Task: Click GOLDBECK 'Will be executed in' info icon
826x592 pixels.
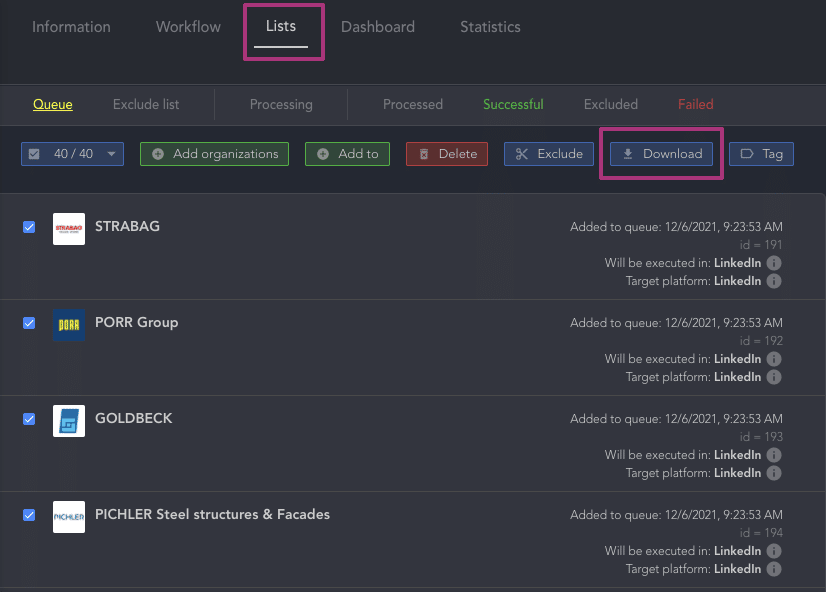Action: pyautogui.click(x=774, y=455)
